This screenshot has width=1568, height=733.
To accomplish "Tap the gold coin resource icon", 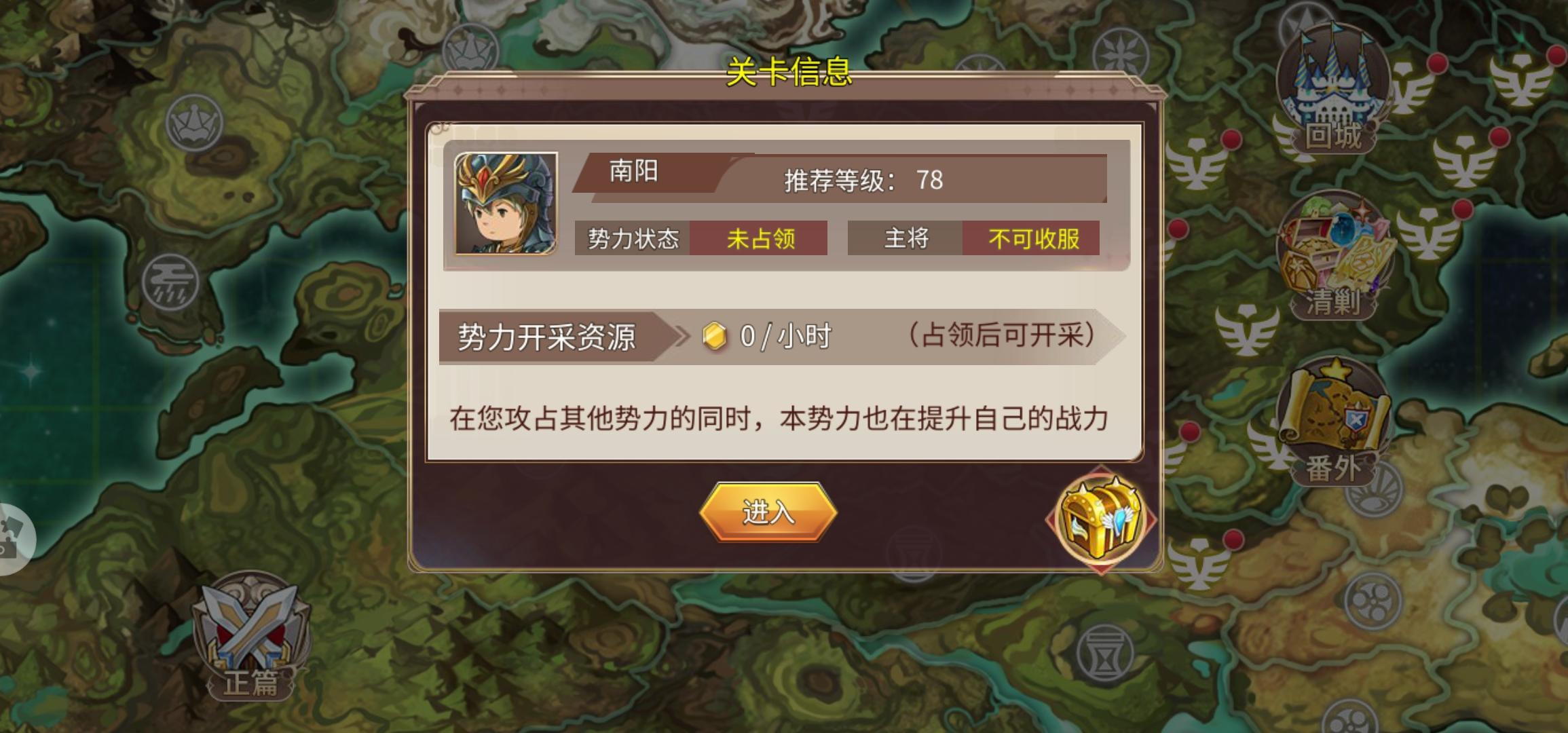I will tap(713, 336).
